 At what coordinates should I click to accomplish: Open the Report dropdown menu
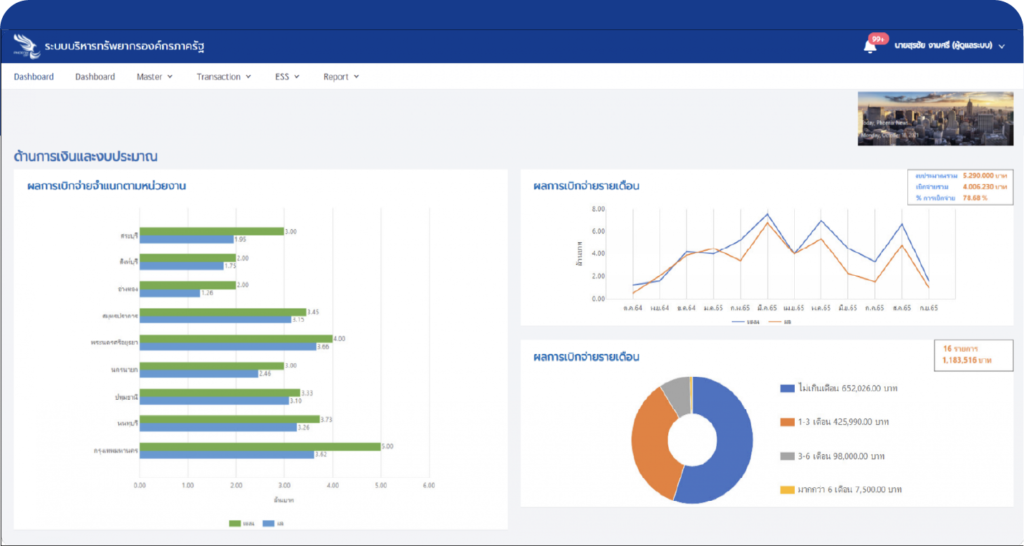tap(340, 77)
